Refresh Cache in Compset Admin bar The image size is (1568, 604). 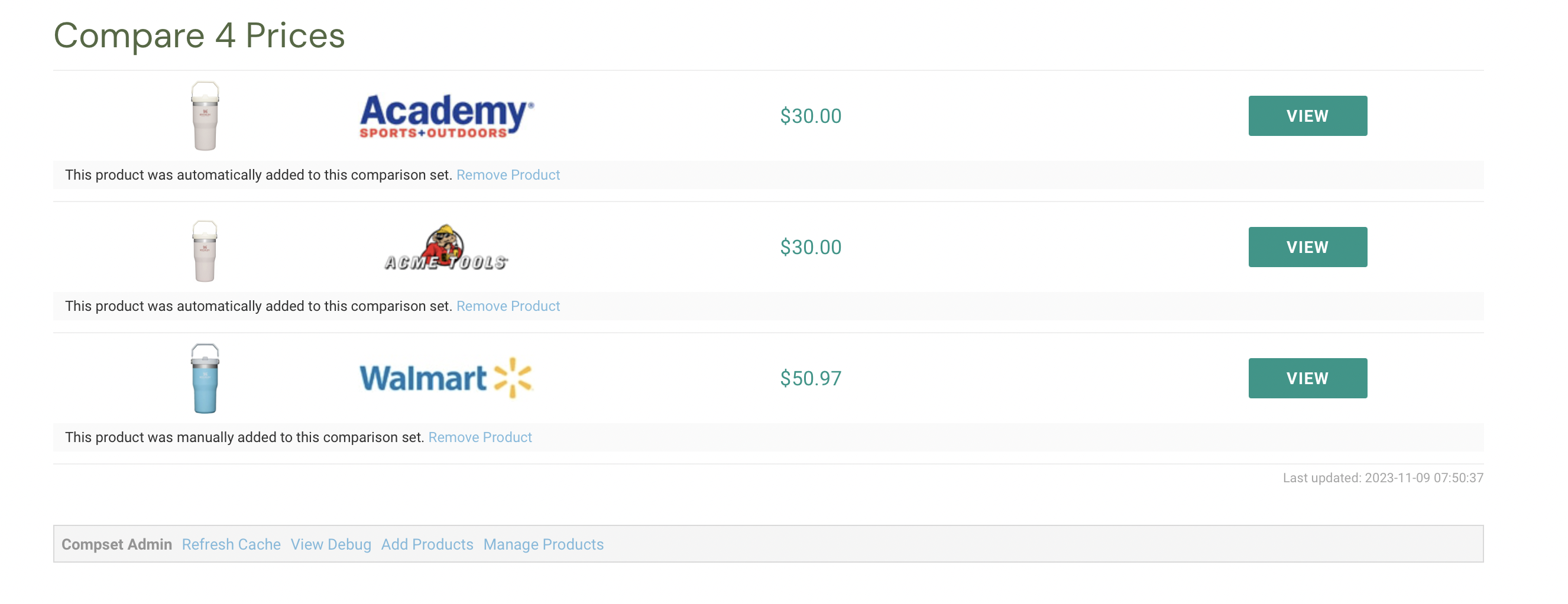point(231,544)
